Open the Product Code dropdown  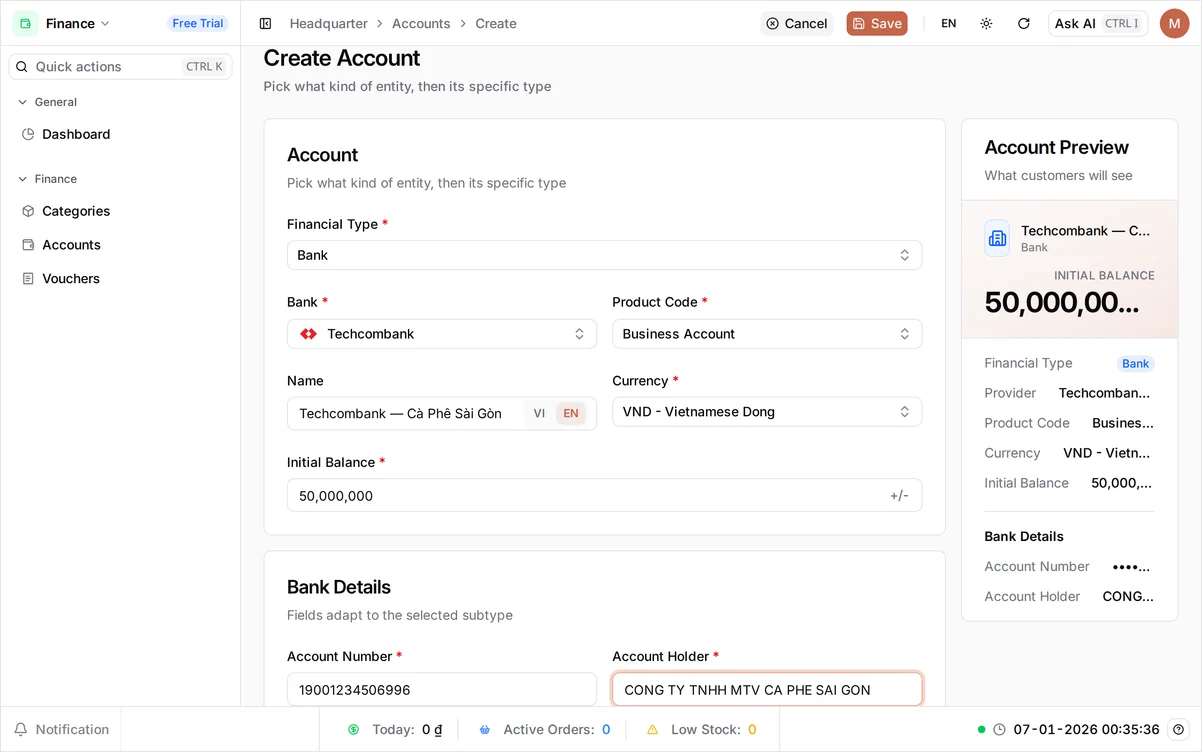tap(767, 334)
